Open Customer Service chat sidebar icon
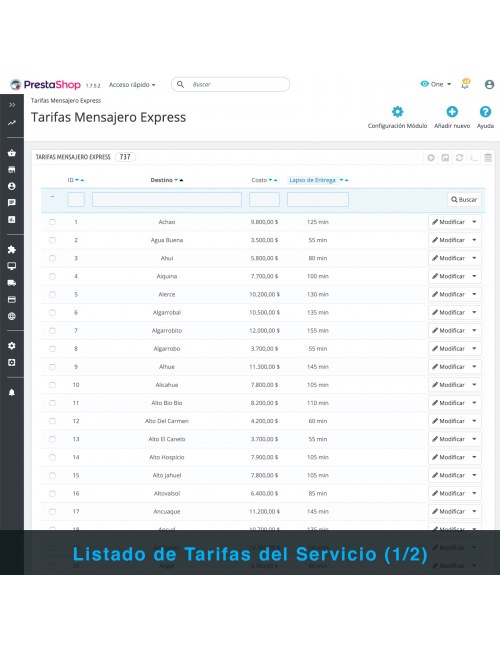Screen dimensions: 500x650 [x=12, y=203]
